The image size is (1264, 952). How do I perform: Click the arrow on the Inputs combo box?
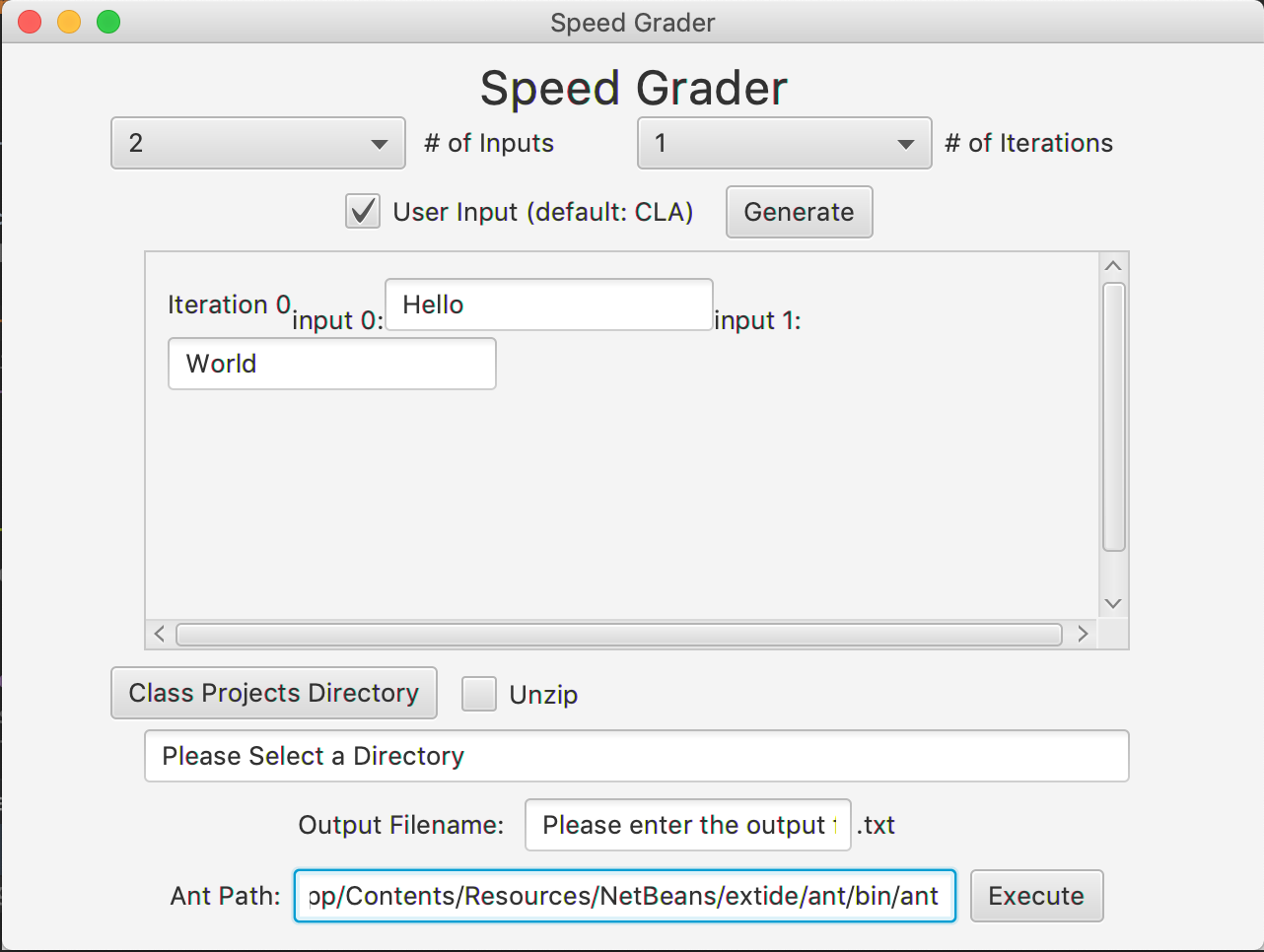[381, 143]
